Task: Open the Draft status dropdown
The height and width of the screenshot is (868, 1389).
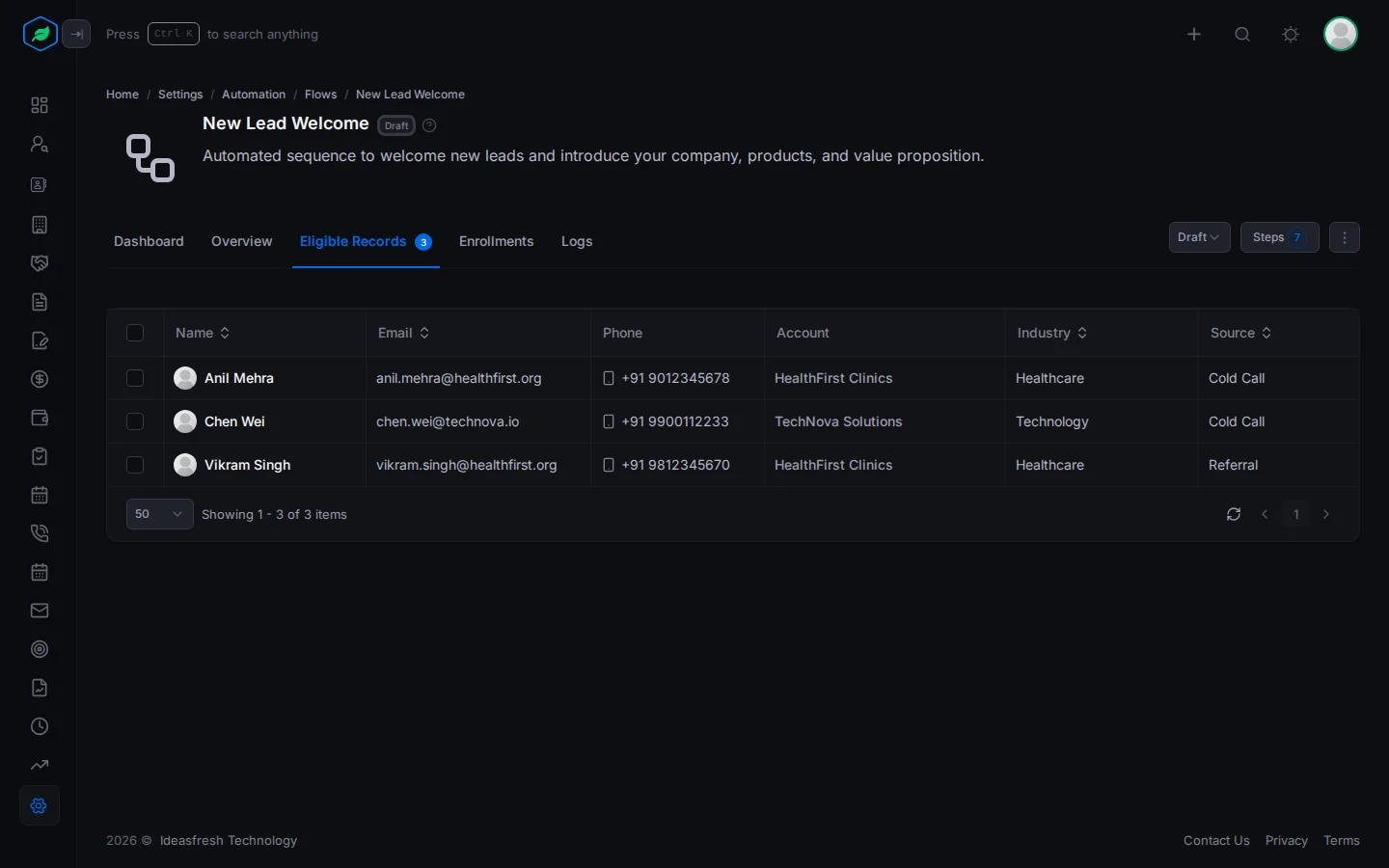Action: coord(1199,237)
